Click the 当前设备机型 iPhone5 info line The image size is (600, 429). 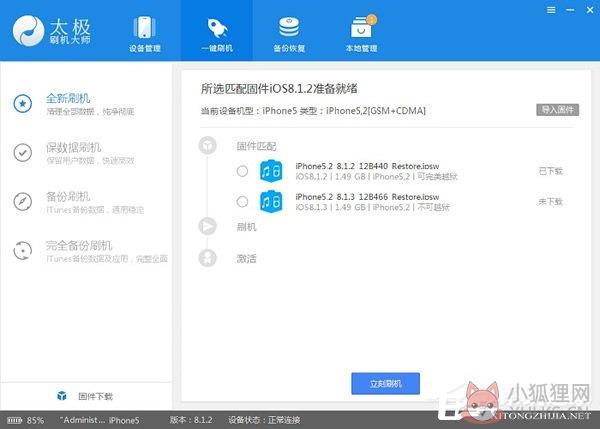313,111
